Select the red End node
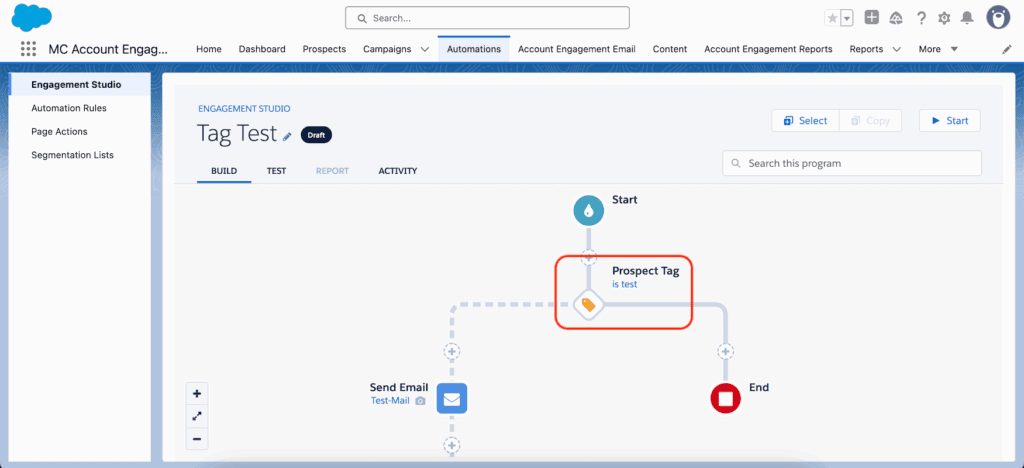The height and width of the screenshot is (468, 1024). [x=725, y=398]
